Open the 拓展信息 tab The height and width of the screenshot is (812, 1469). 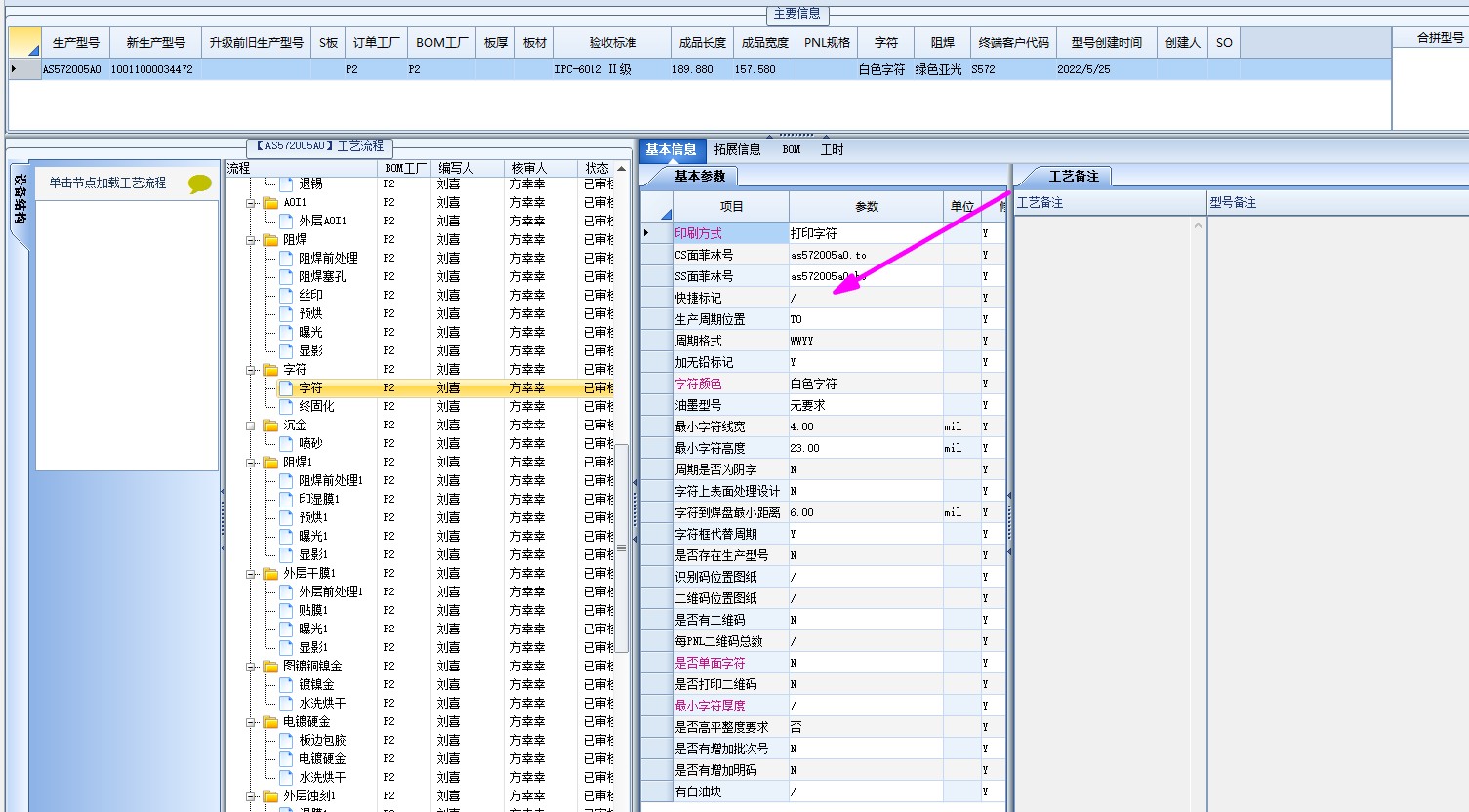pyautogui.click(x=737, y=149)
